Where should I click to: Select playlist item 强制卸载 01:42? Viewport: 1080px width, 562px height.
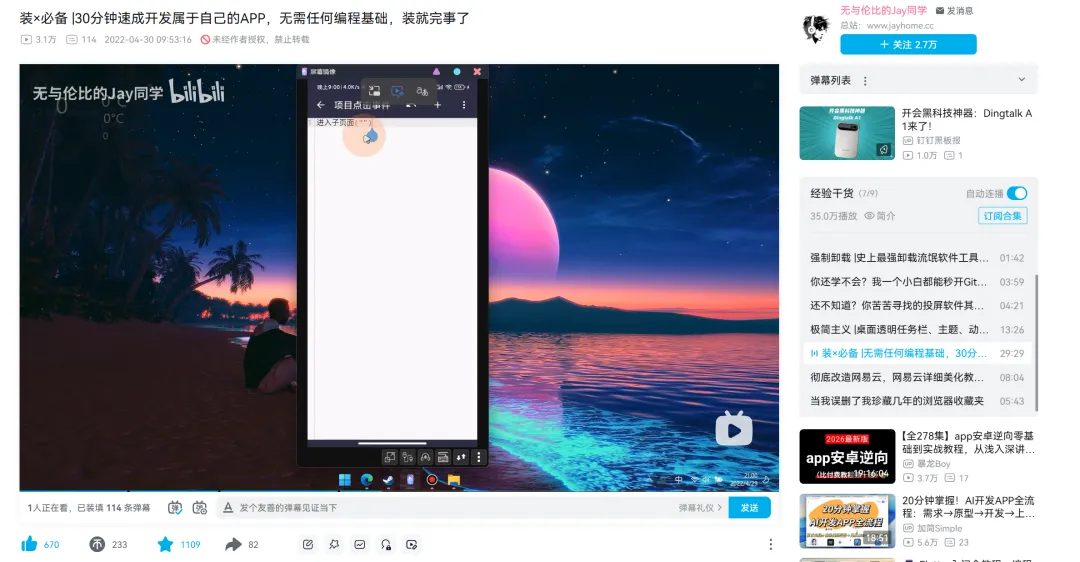click(x=917, y=258)
